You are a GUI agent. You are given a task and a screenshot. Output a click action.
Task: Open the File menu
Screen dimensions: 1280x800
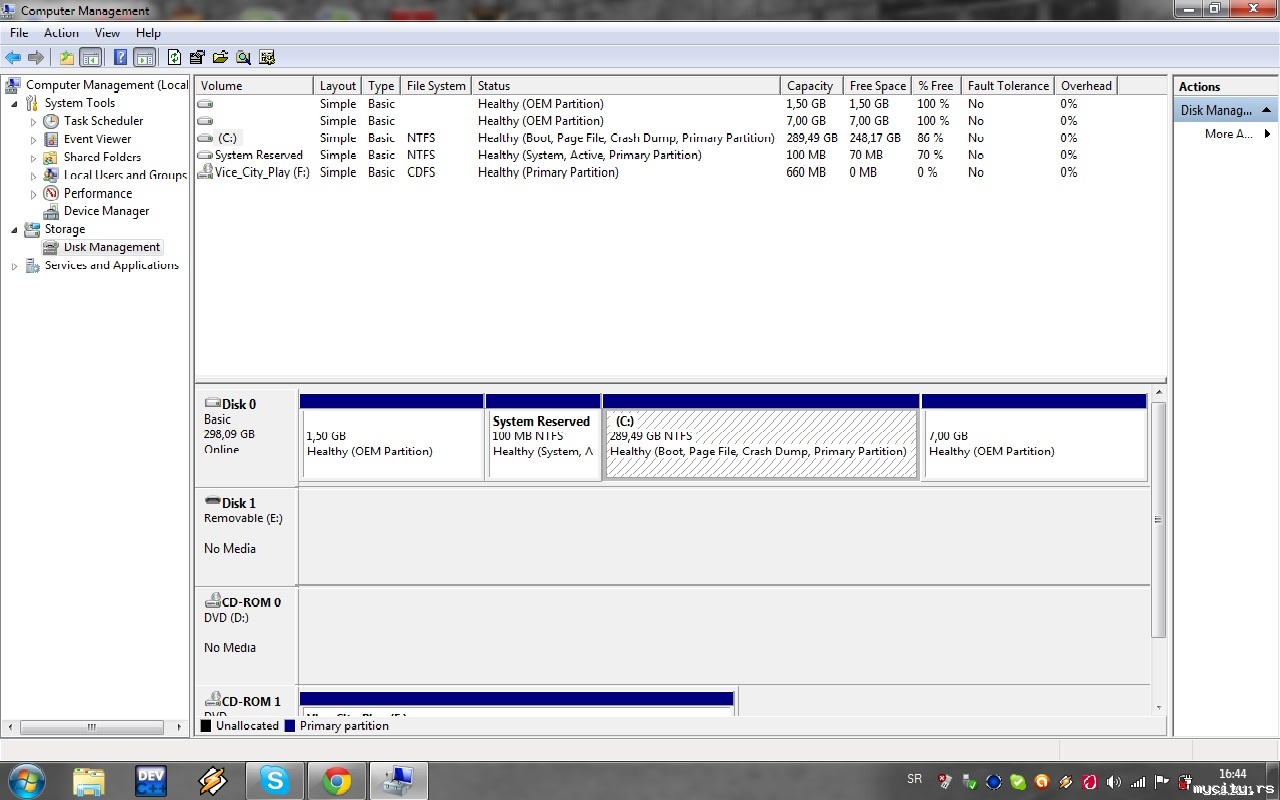(x=19, y=33)
